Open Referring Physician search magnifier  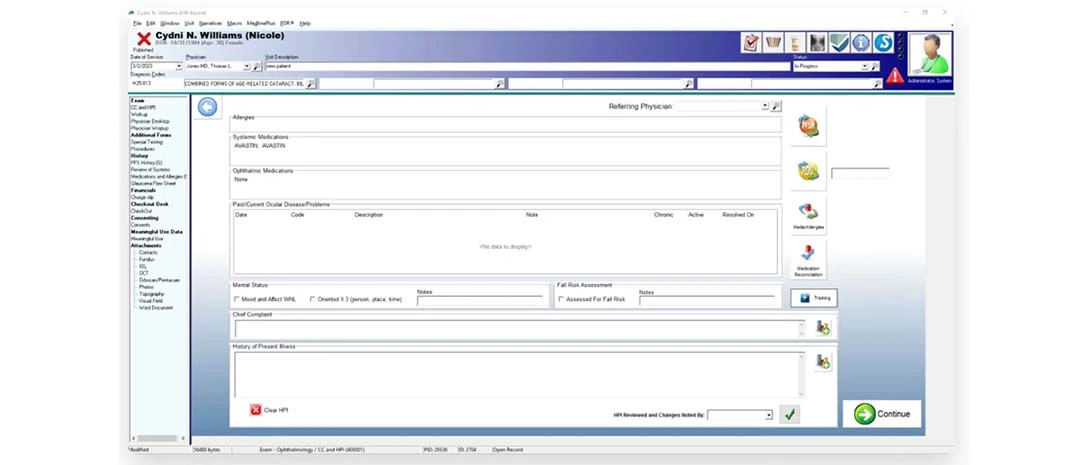tap(776, 107)
